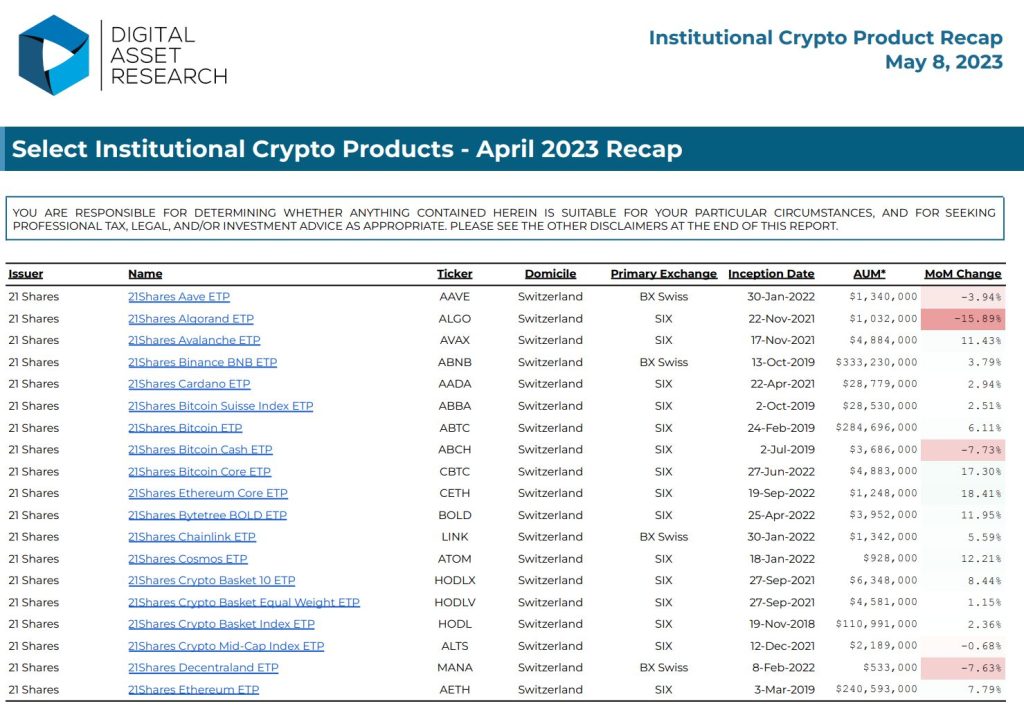The height and width of the screenshot is (717, 1024).
Task: Open the 21Shares Bytetree BOLD ETP link
Action: [208, 515]
